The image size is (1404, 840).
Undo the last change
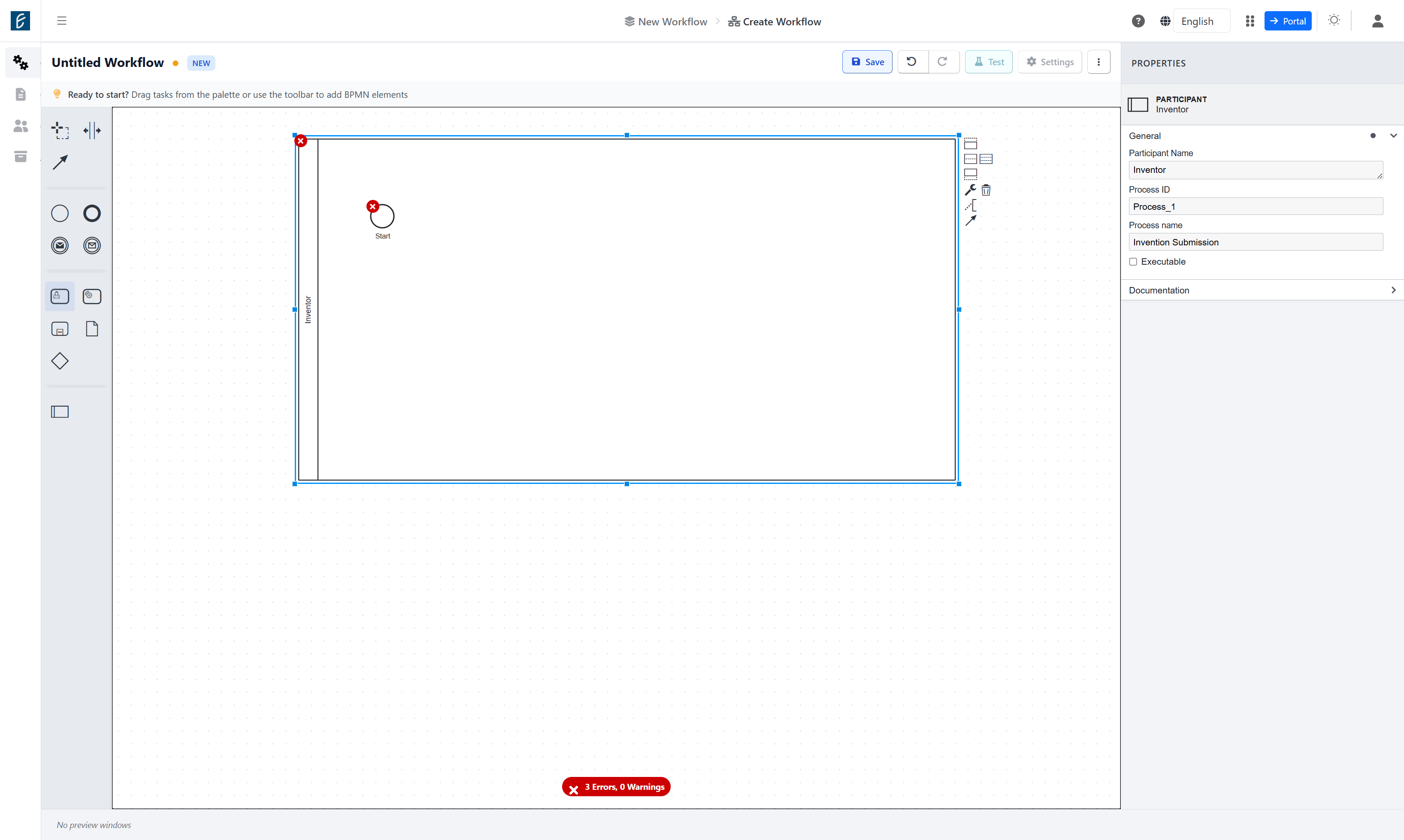tap(912, 62)
